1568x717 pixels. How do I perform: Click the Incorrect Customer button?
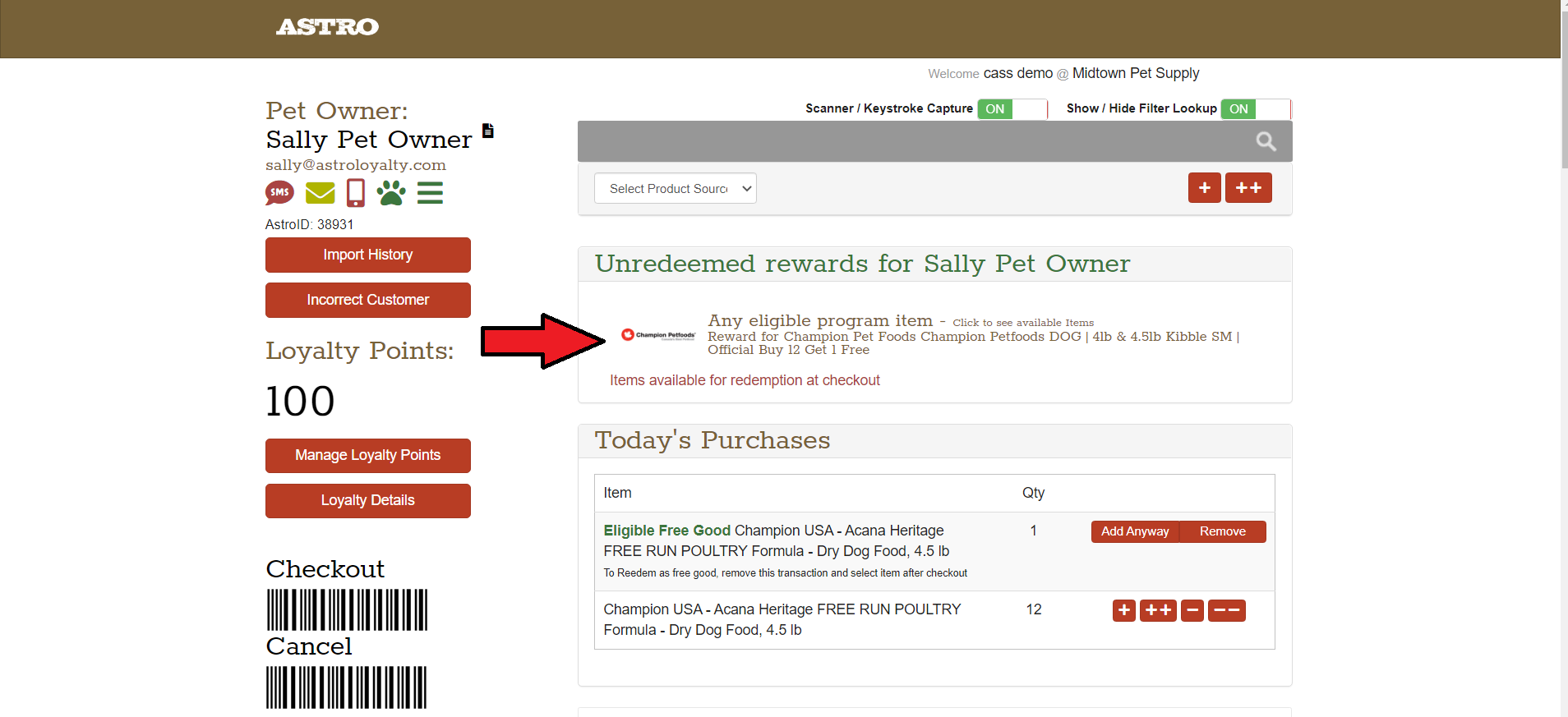pos(368,300)
